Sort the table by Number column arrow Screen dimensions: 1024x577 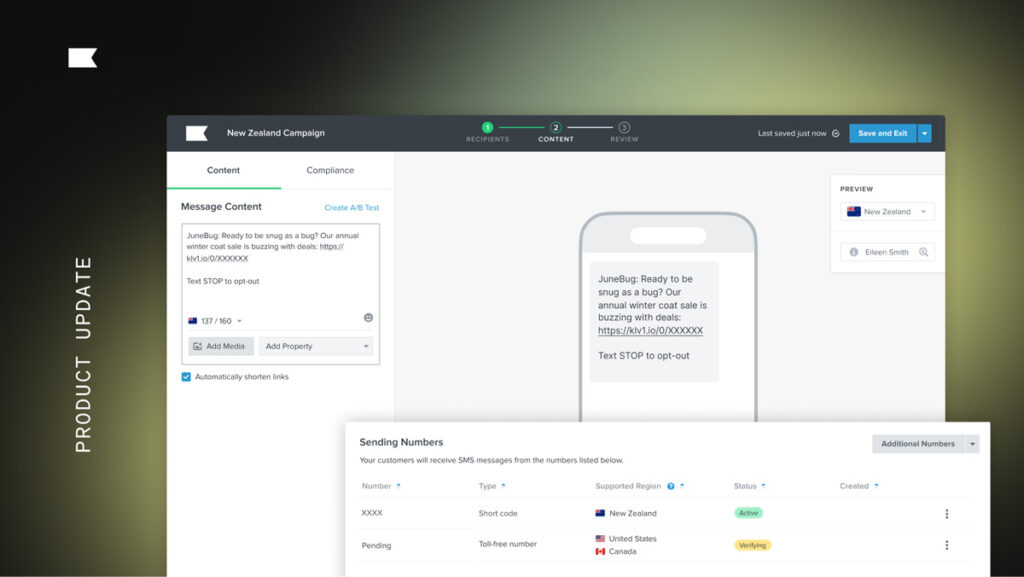pyautogui.click(x=399, y=486)
